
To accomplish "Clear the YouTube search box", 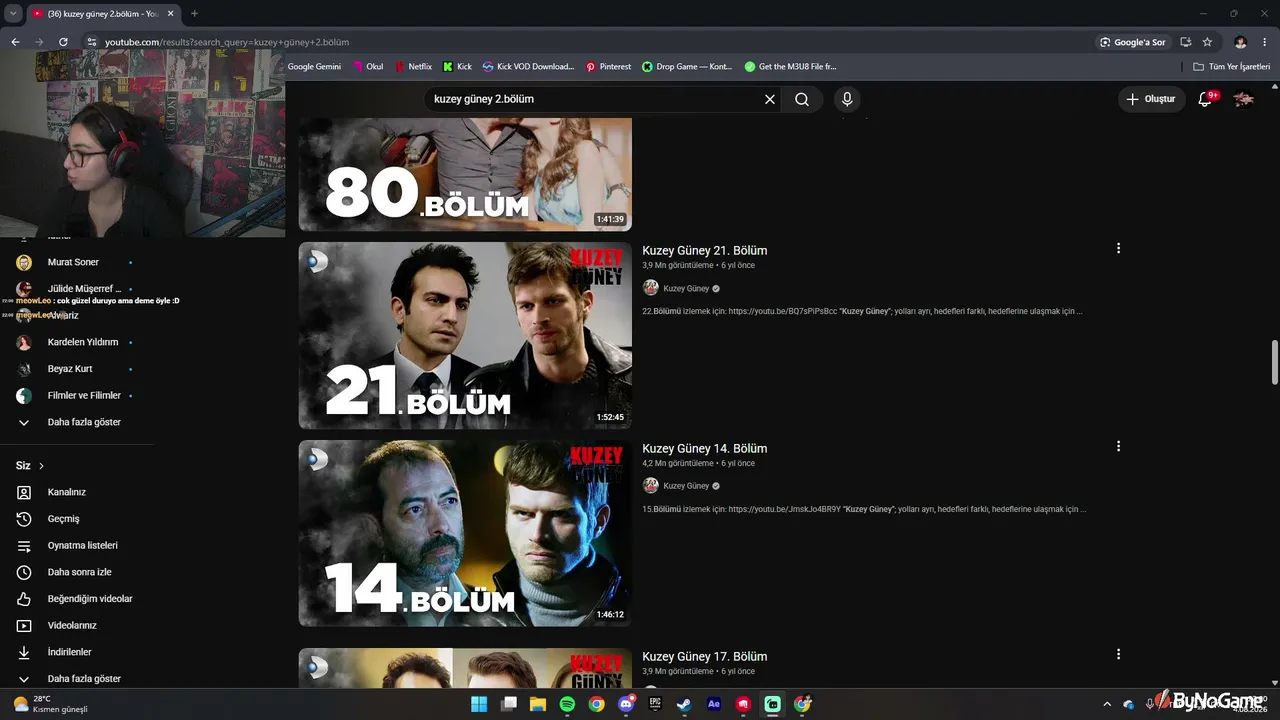I will [x=770, y=99].
